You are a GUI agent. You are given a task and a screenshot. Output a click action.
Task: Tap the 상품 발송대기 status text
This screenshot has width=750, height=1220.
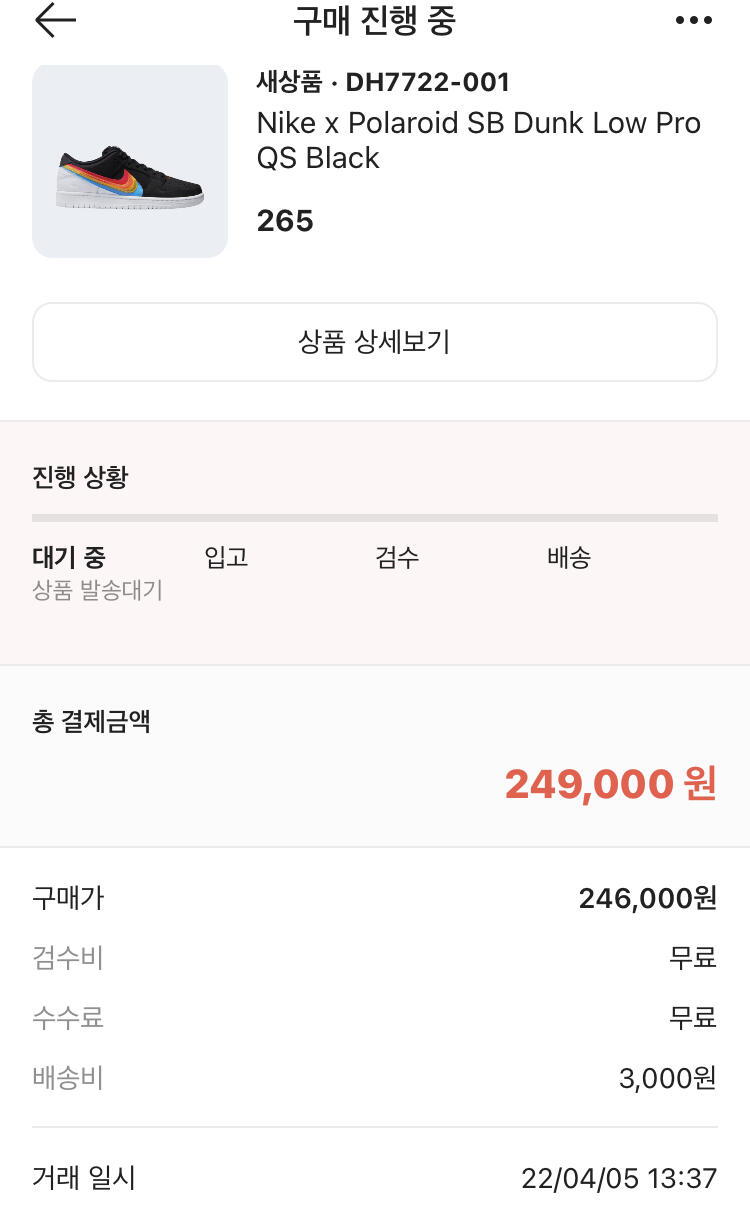pos(98,590)
